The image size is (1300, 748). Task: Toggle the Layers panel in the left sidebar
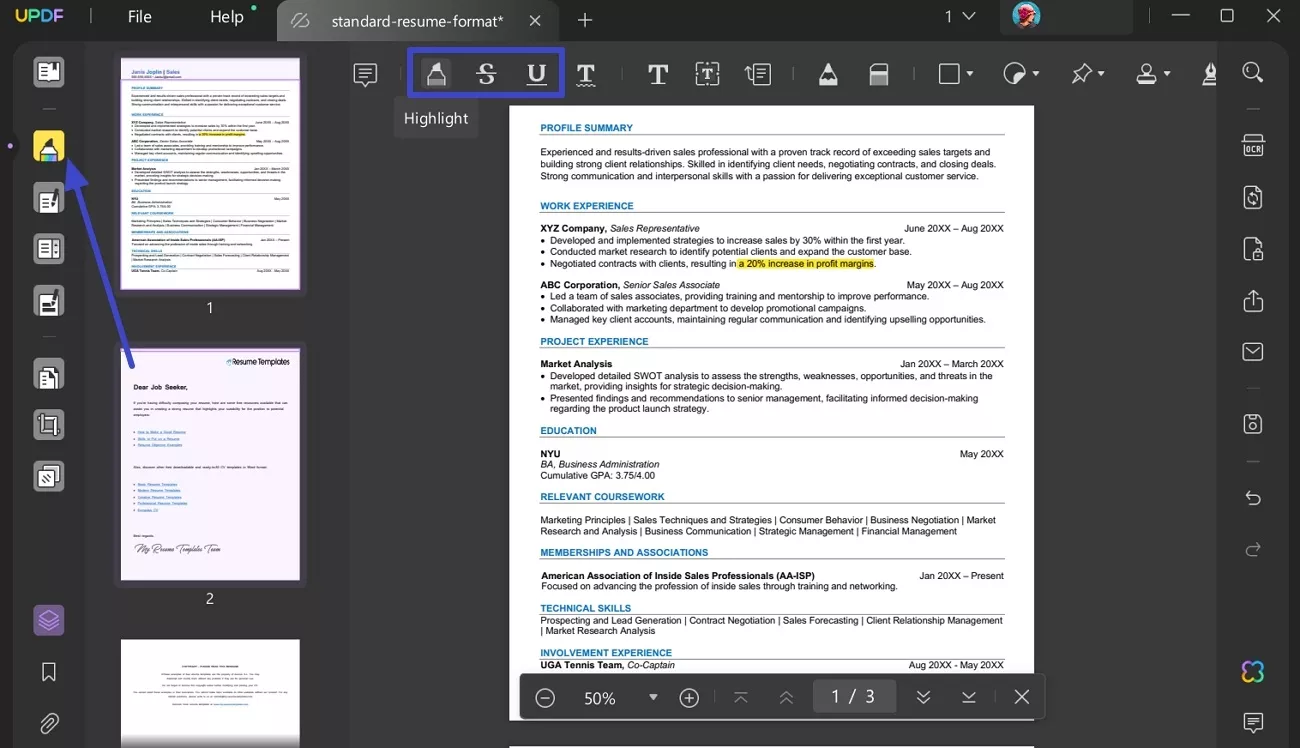point(48,620)
